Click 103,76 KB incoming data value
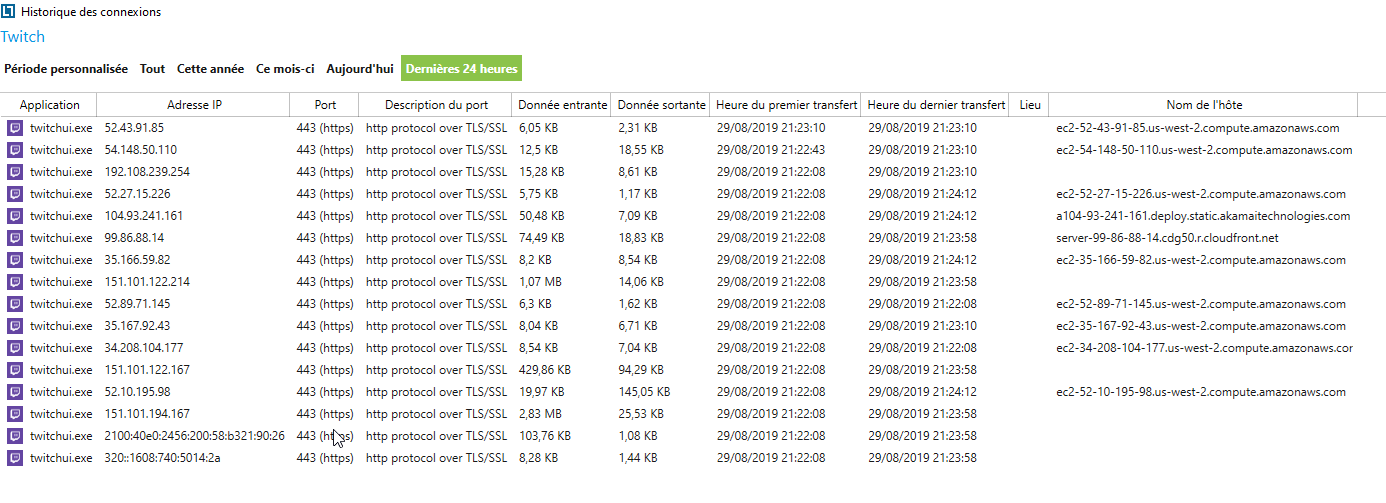The image size is (1386, 503). pyautogui.click(x=545, y=436)
